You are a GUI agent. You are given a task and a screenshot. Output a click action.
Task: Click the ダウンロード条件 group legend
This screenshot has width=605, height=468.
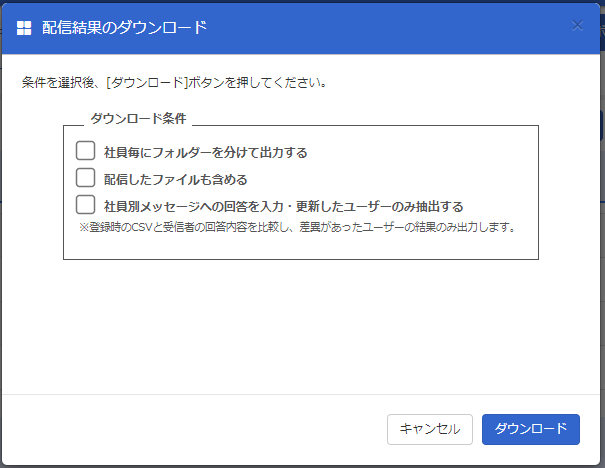click(138, 118)
